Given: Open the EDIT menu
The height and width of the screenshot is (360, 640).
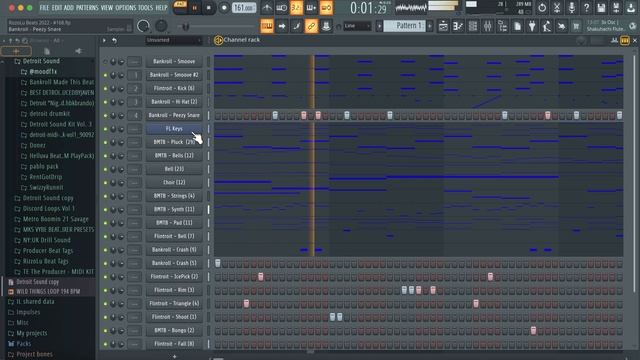Looking at the screenshot, I should pyautogui.click(x=57, y=8).
